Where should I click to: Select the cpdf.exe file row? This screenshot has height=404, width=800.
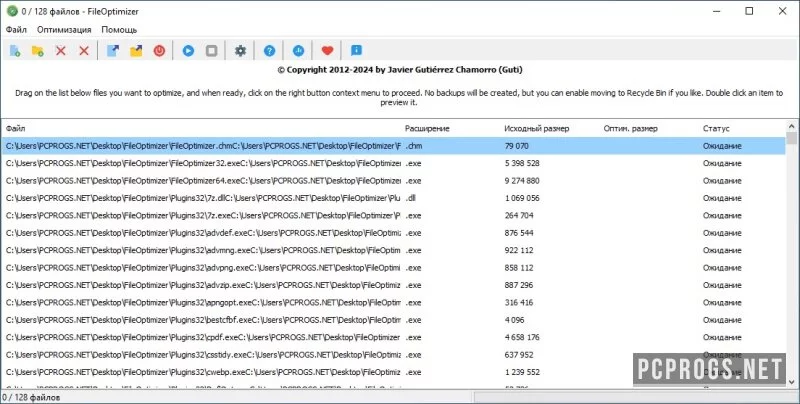[x=393, y=337]
